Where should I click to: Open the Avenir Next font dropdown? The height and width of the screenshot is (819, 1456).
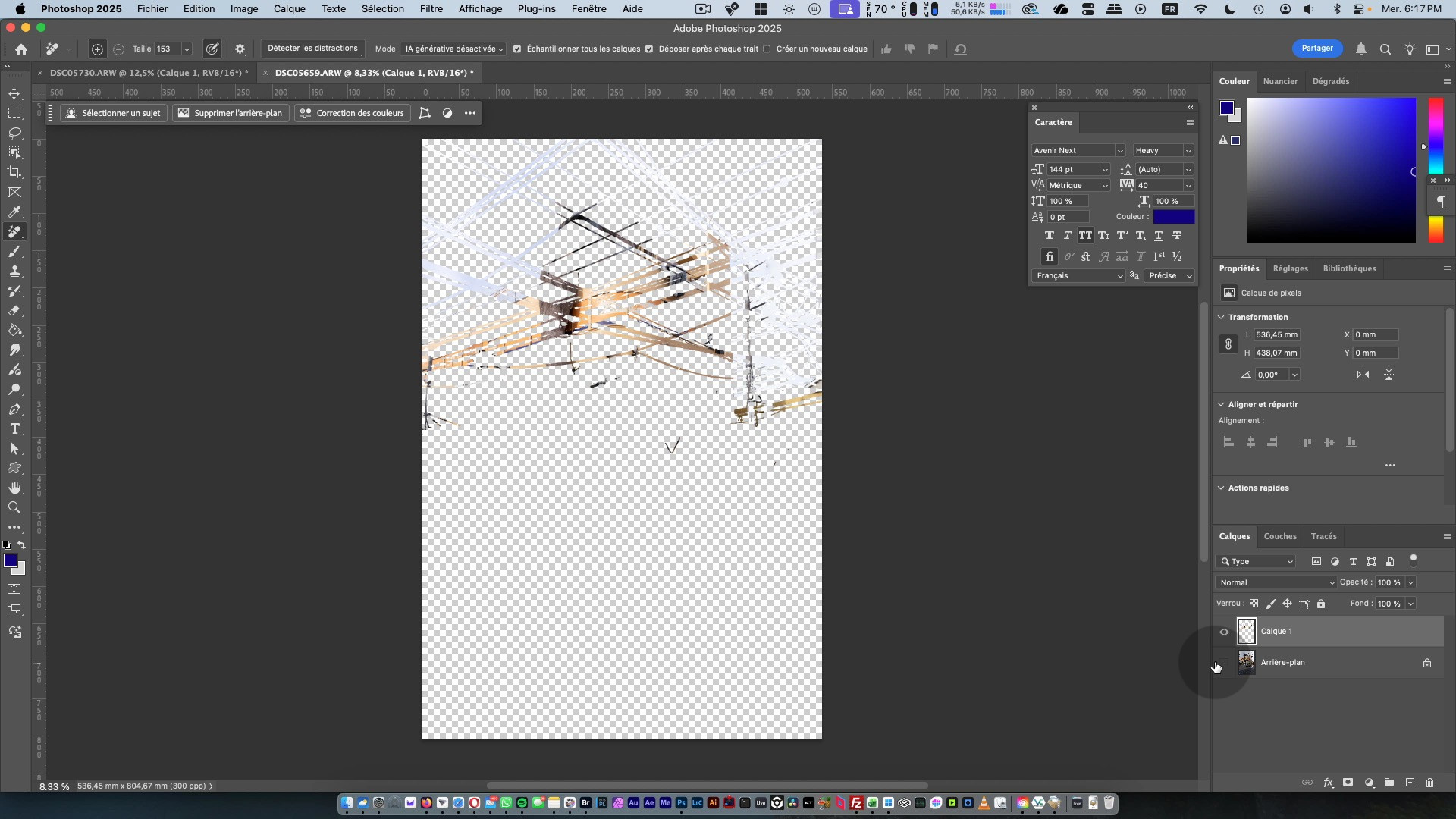[1078, 150]
